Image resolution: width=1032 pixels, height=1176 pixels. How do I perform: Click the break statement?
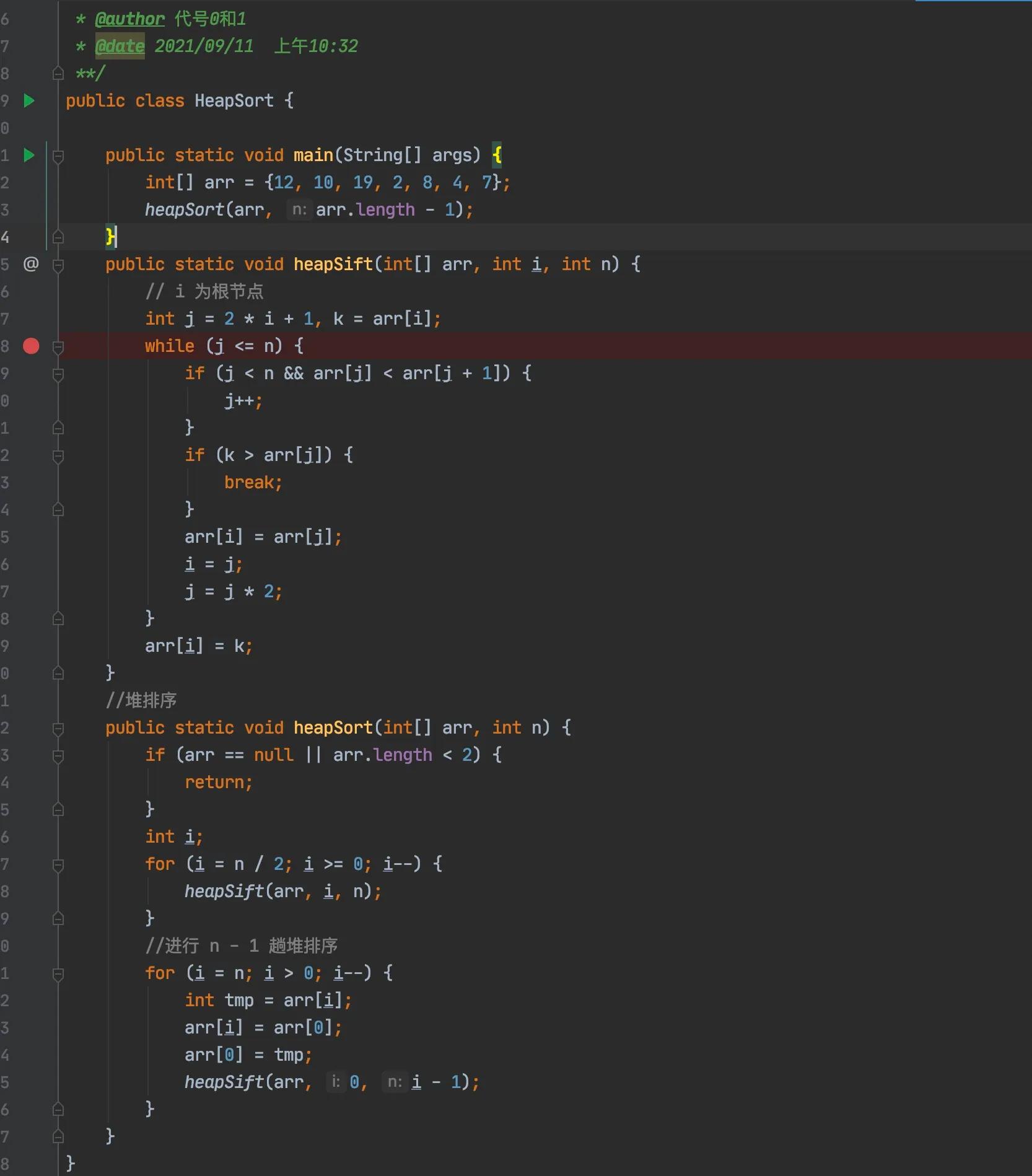tap(253, 482)
